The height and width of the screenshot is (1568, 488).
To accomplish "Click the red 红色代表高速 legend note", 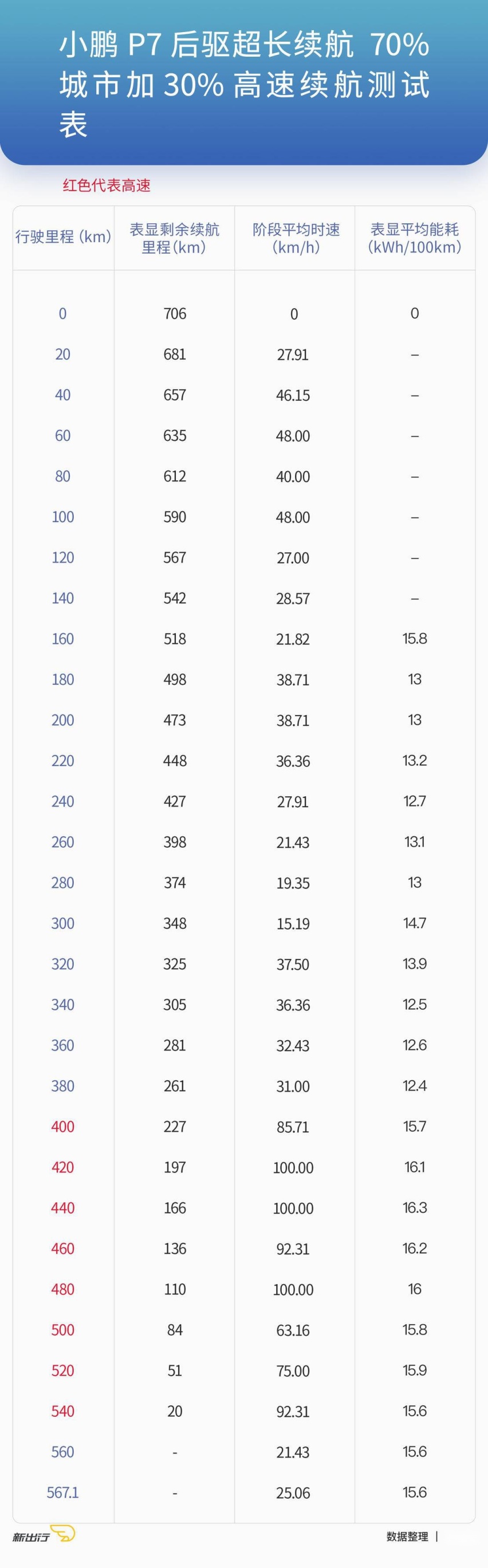I will [107, 185].
